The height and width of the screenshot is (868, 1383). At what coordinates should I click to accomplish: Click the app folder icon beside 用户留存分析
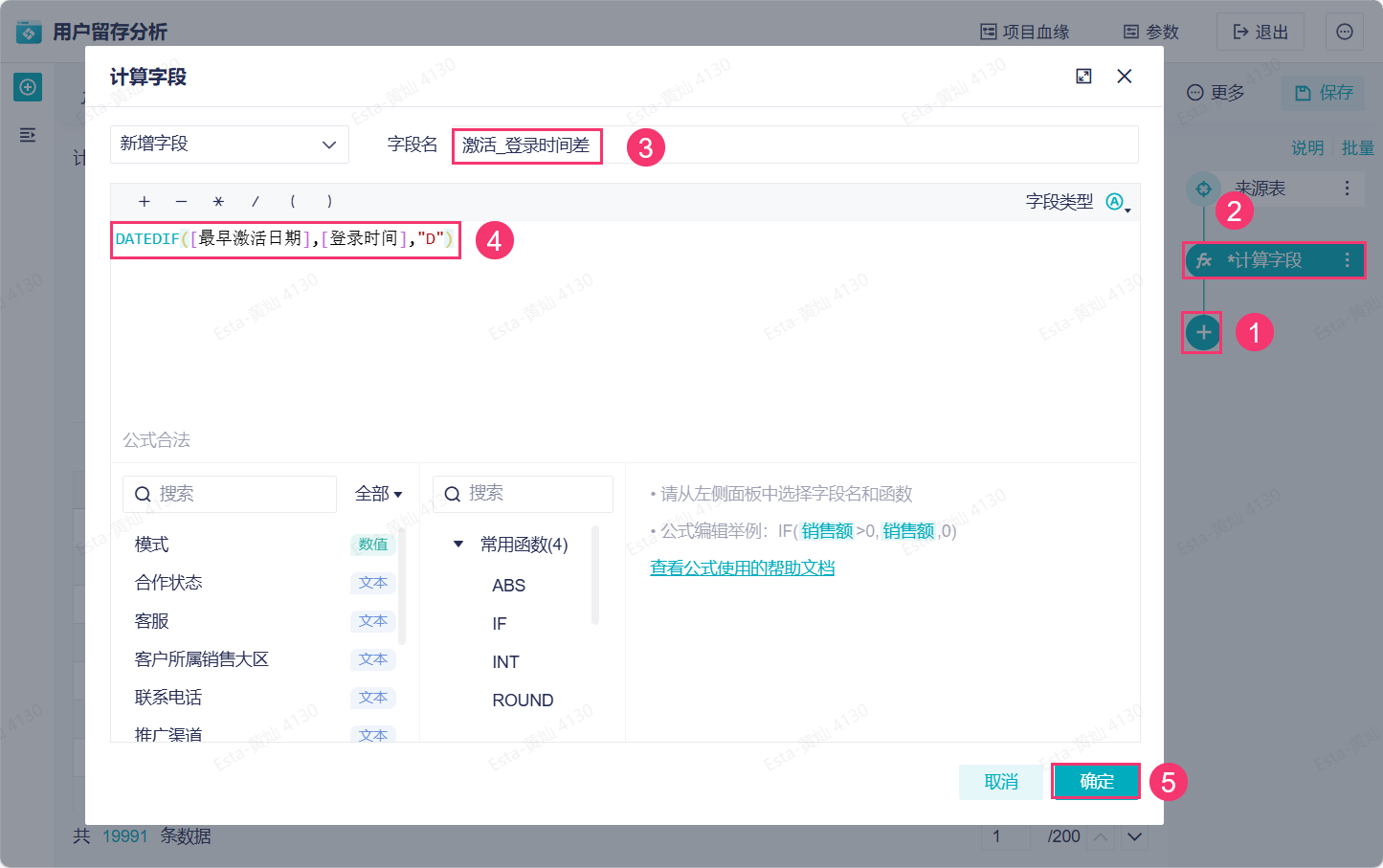[29, 33]
